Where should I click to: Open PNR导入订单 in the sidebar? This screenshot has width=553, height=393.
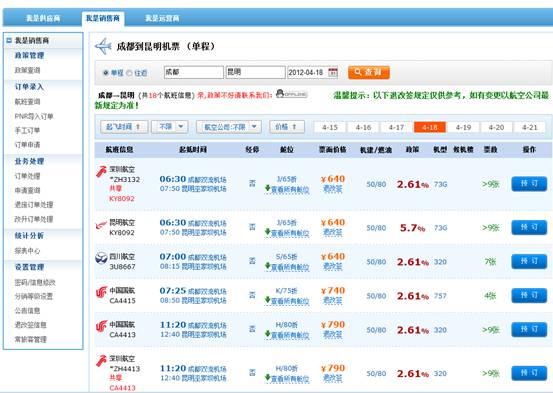tap(34, 116)
